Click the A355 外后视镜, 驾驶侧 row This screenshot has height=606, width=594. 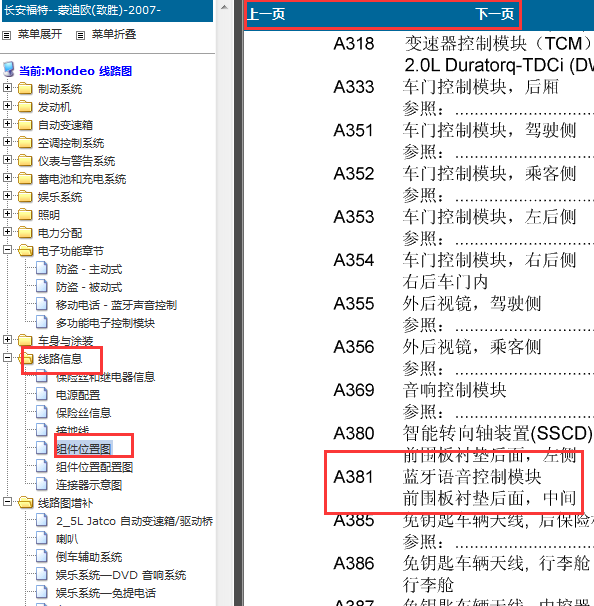click(x=437, y=304)
